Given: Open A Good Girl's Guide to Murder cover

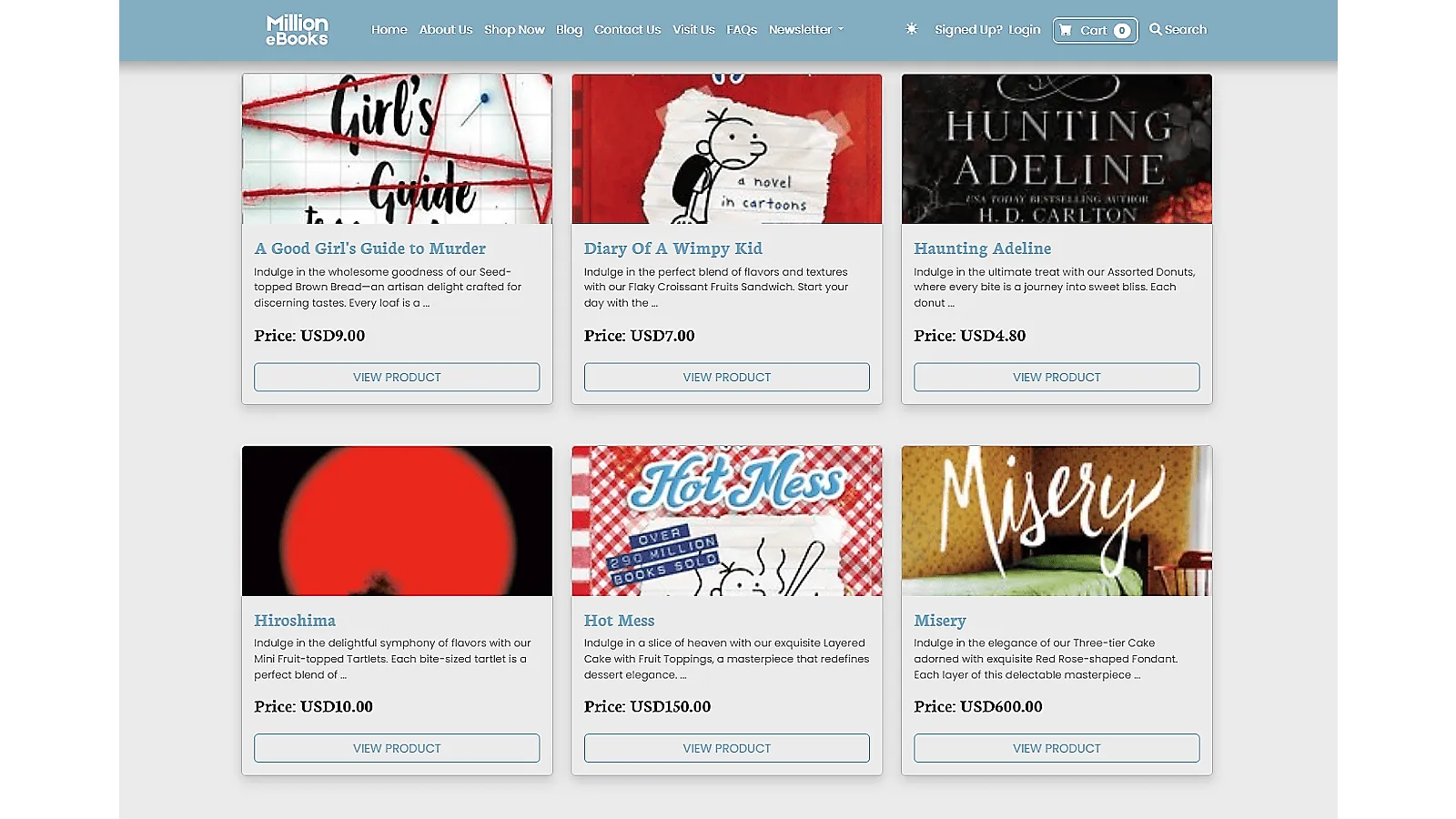Looking at the screenshot, I should pyautogui.click(x=397, y=148).
